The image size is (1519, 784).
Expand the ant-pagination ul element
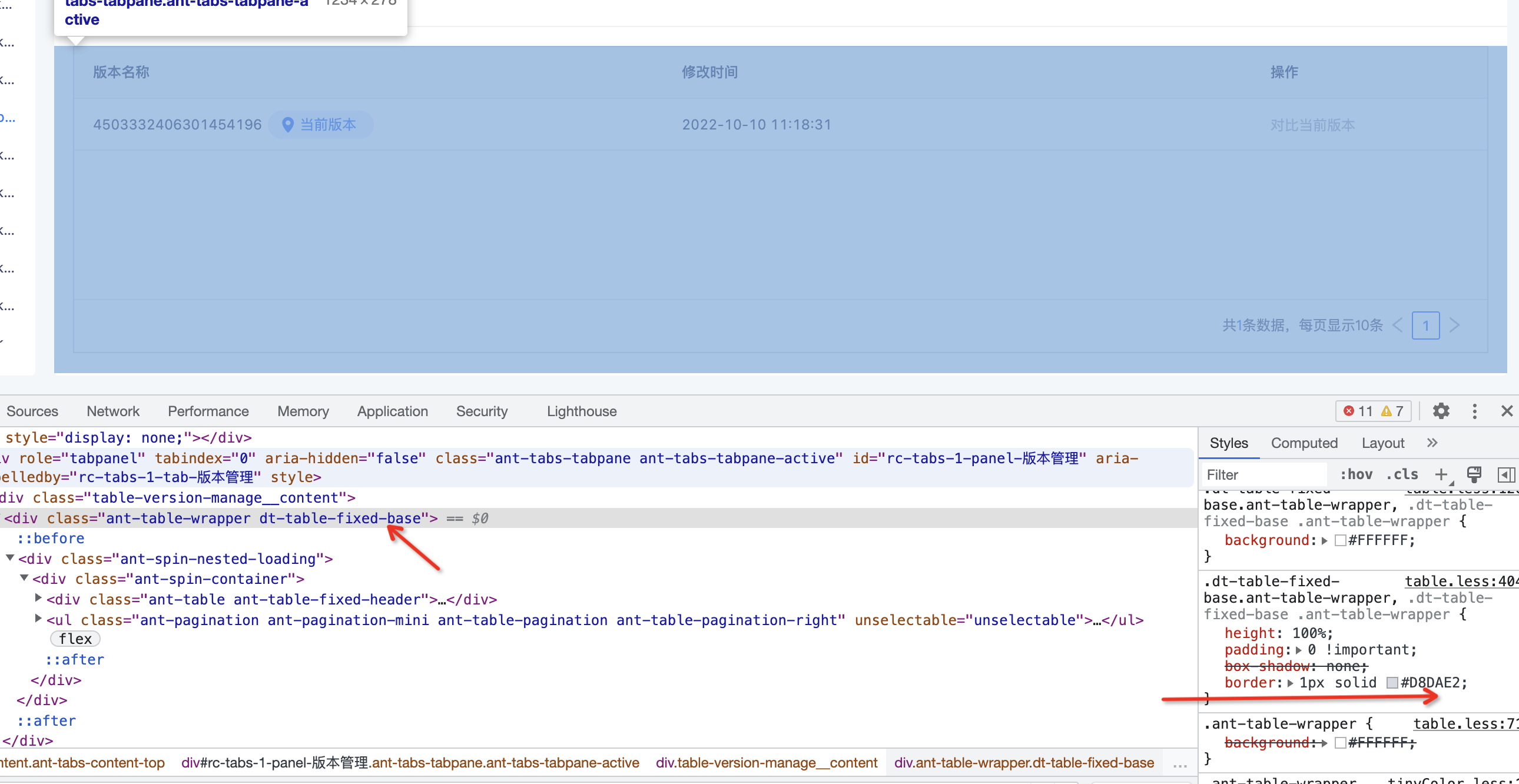38,620
